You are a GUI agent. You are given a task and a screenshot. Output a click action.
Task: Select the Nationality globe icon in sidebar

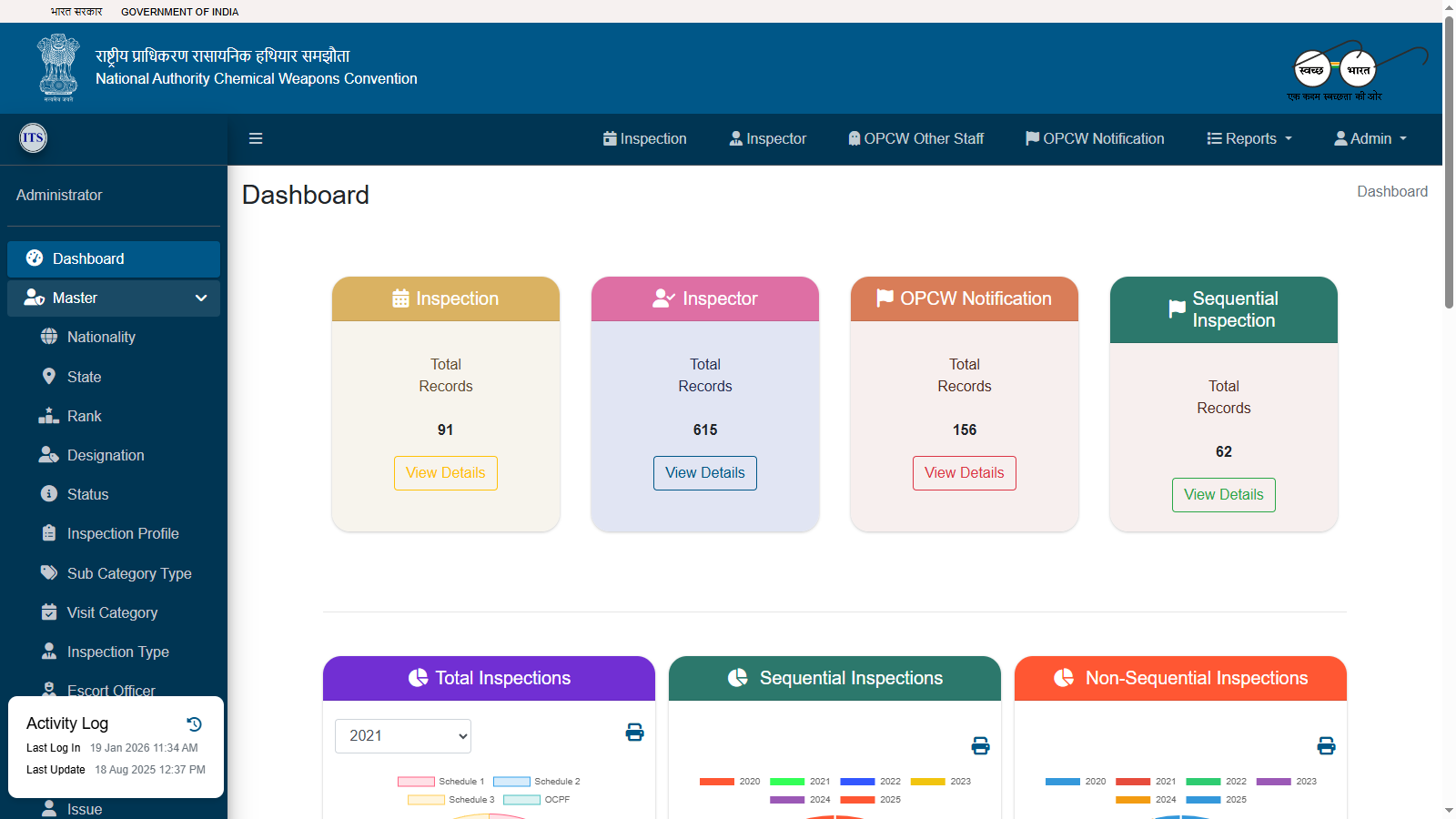pos(51,337)
